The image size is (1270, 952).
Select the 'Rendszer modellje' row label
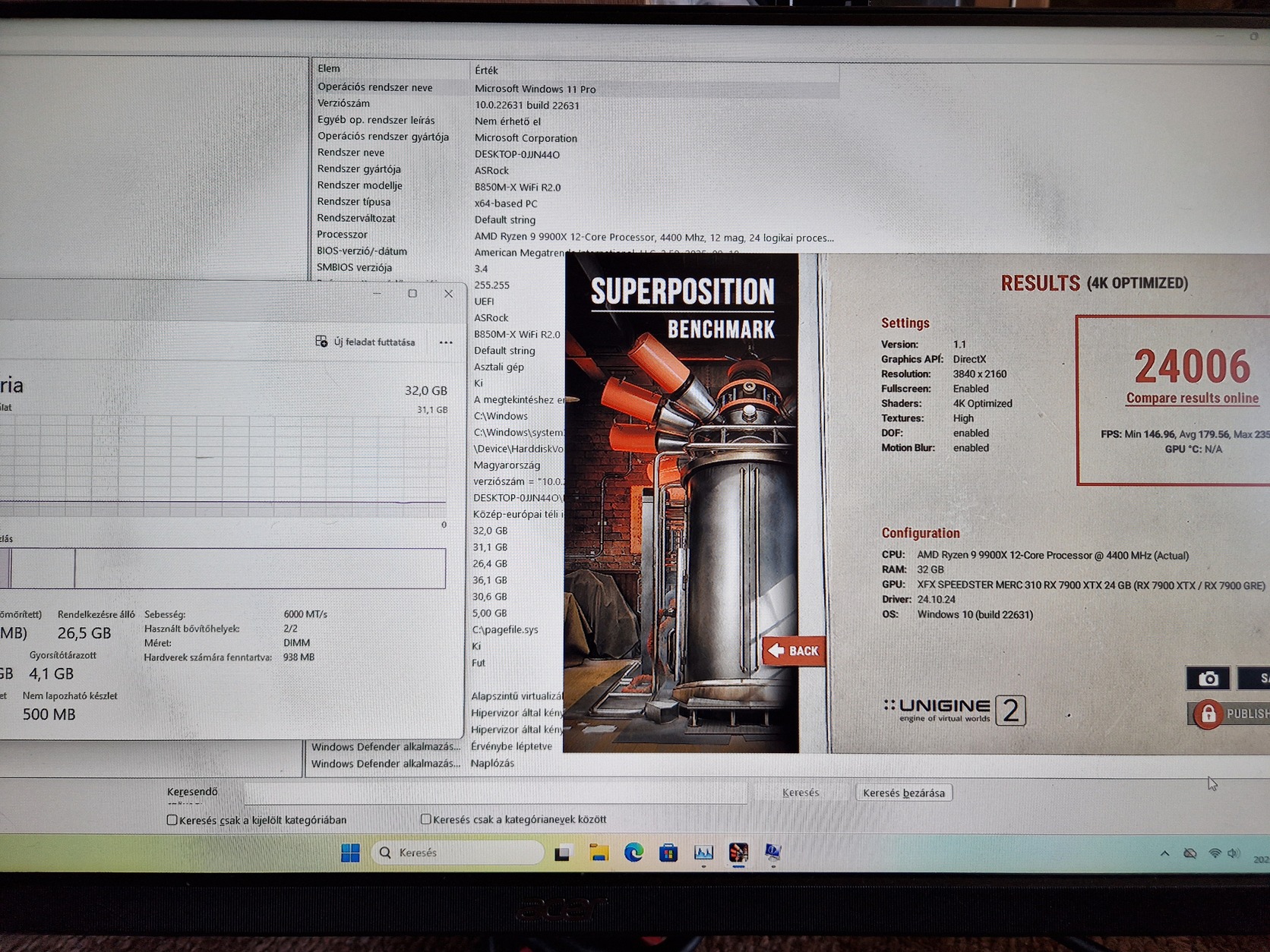(359, 185)
